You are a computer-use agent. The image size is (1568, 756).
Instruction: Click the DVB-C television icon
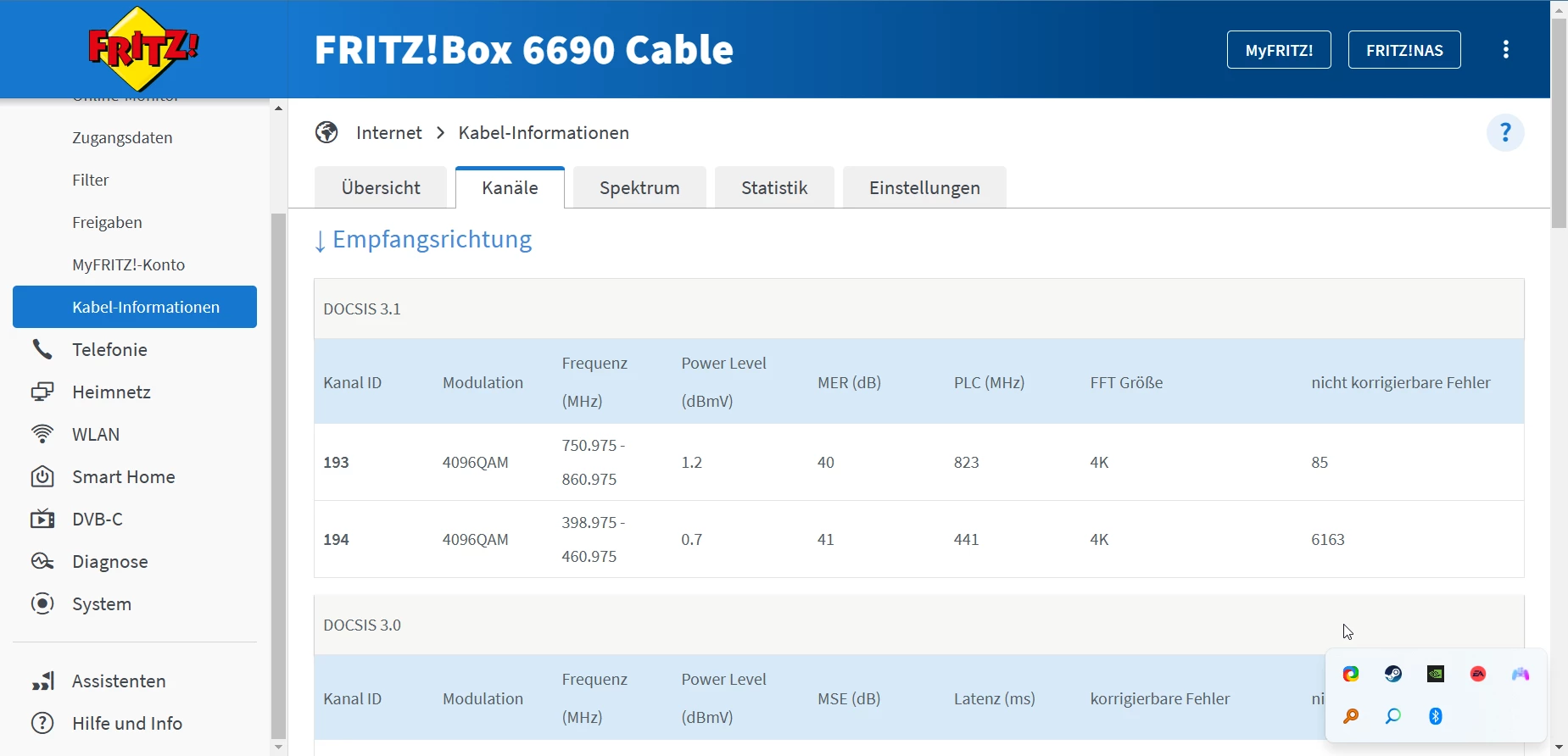(x=42, y=519)
